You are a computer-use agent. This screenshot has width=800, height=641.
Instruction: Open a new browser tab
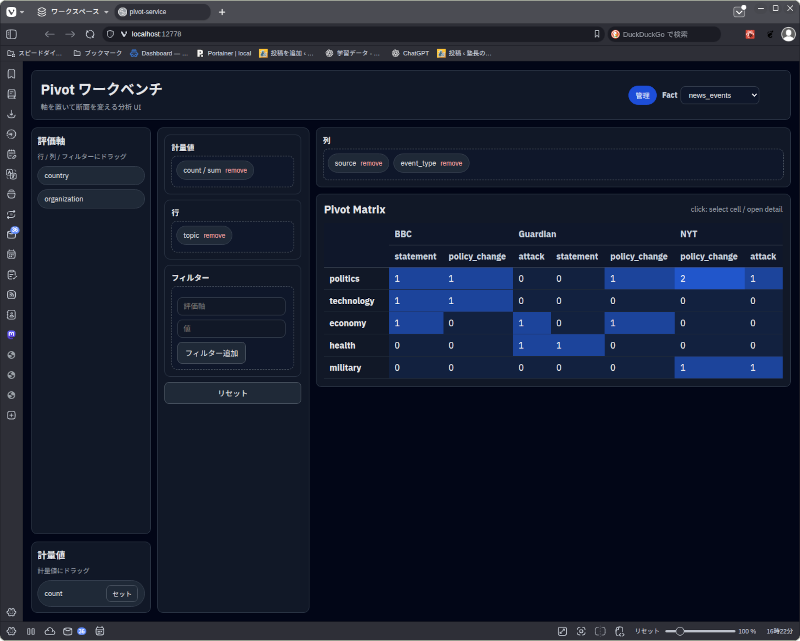[222, 12]
